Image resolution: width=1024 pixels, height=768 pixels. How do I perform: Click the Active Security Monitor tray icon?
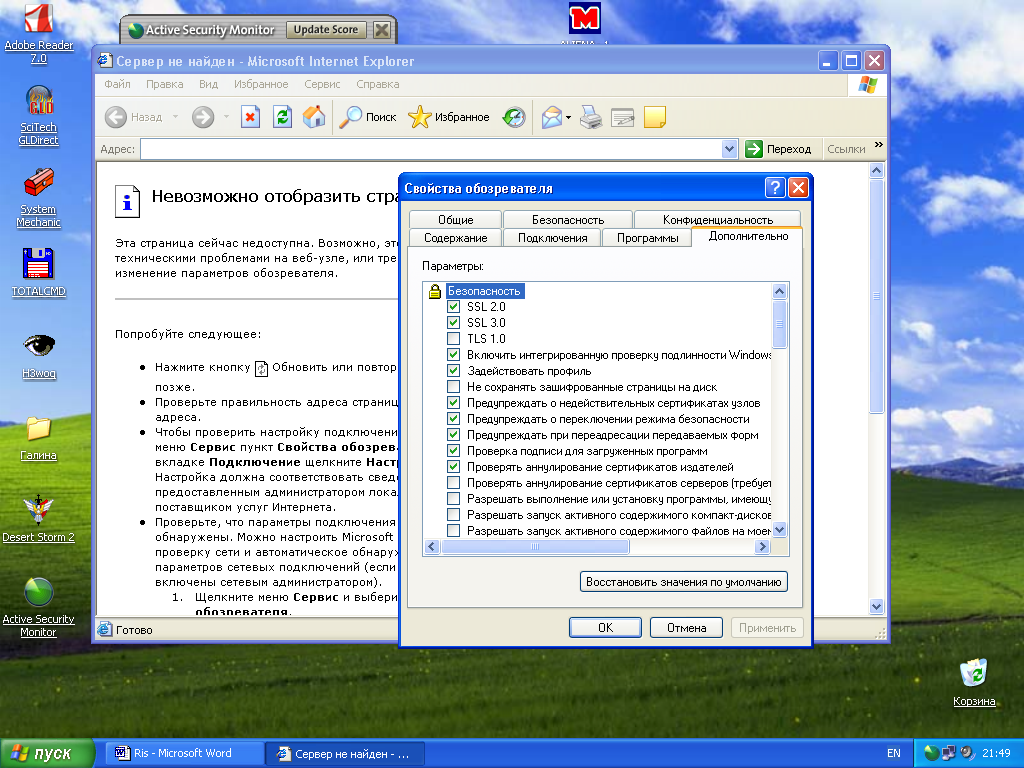(932, 753)
